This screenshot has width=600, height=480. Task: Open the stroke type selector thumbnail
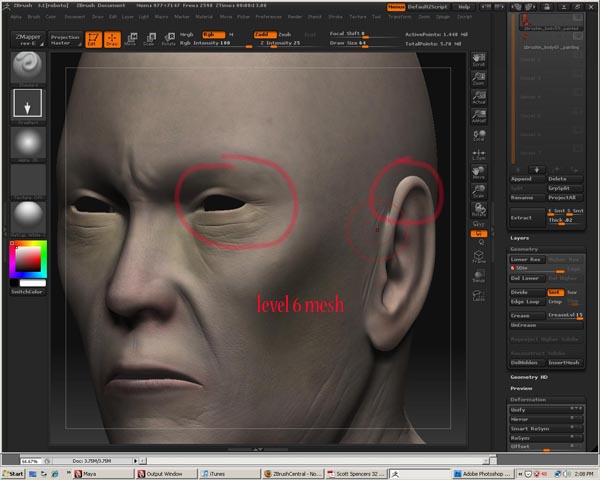(x=28, y=103)
